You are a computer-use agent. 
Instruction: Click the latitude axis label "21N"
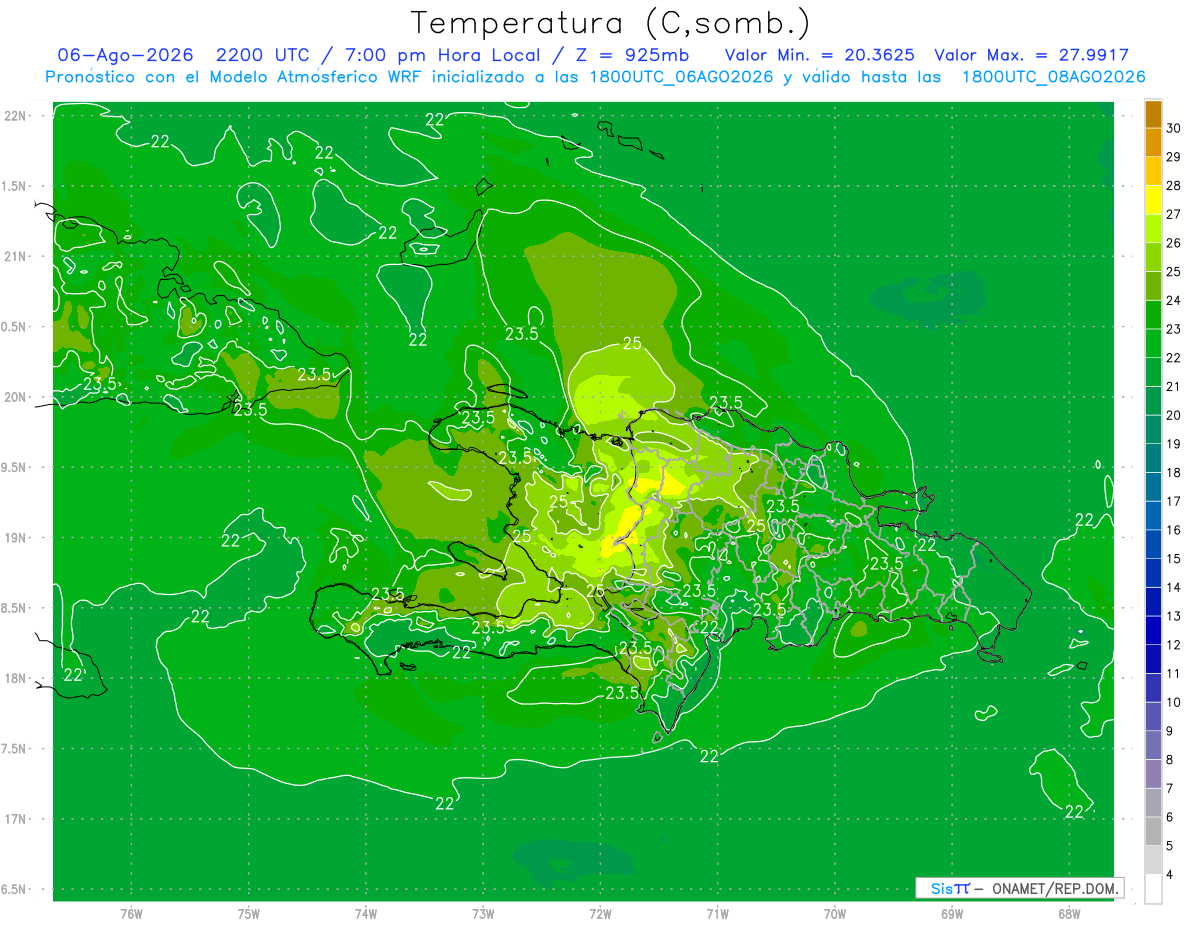tap(16, 257)
